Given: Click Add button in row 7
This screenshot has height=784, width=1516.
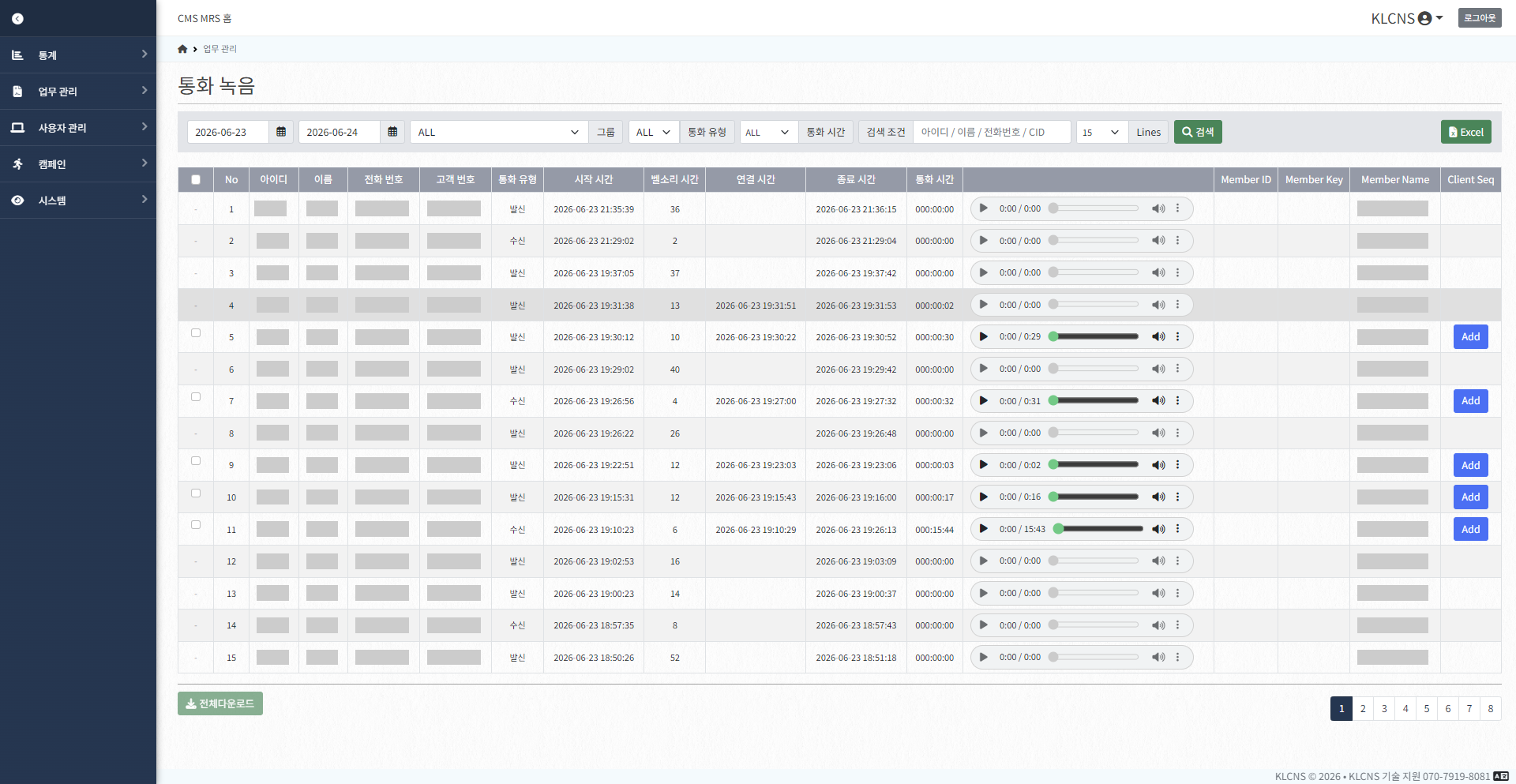Looking at the screenshot, I should (1470, 400).
